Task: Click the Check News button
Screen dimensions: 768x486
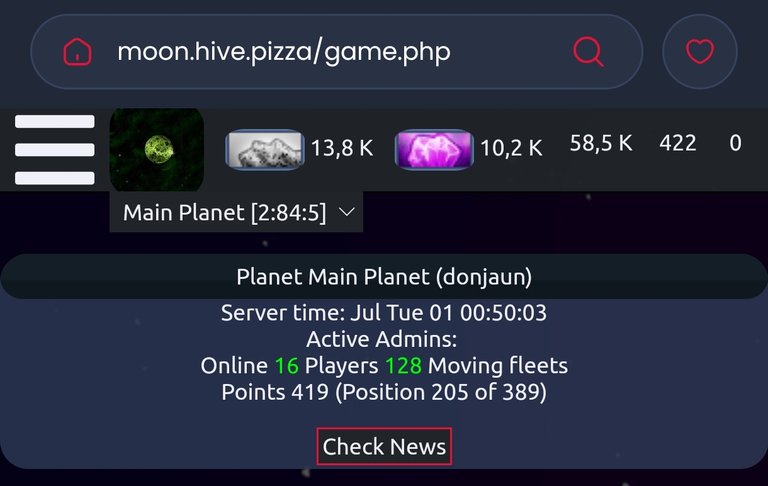Action: pos(384,446)
